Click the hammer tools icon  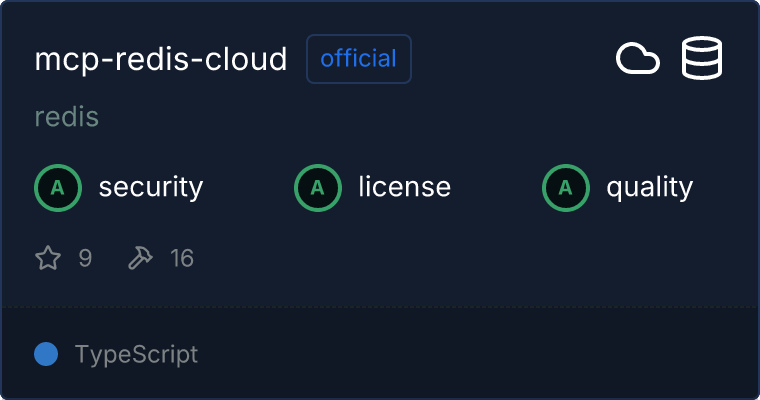pos(140,259)
